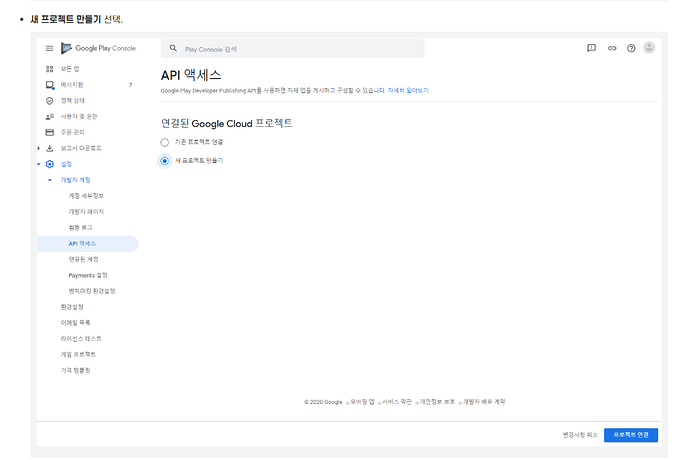
Task: Open the 개발자 배포 계약 footer link
Action: [x=484, y=402]
